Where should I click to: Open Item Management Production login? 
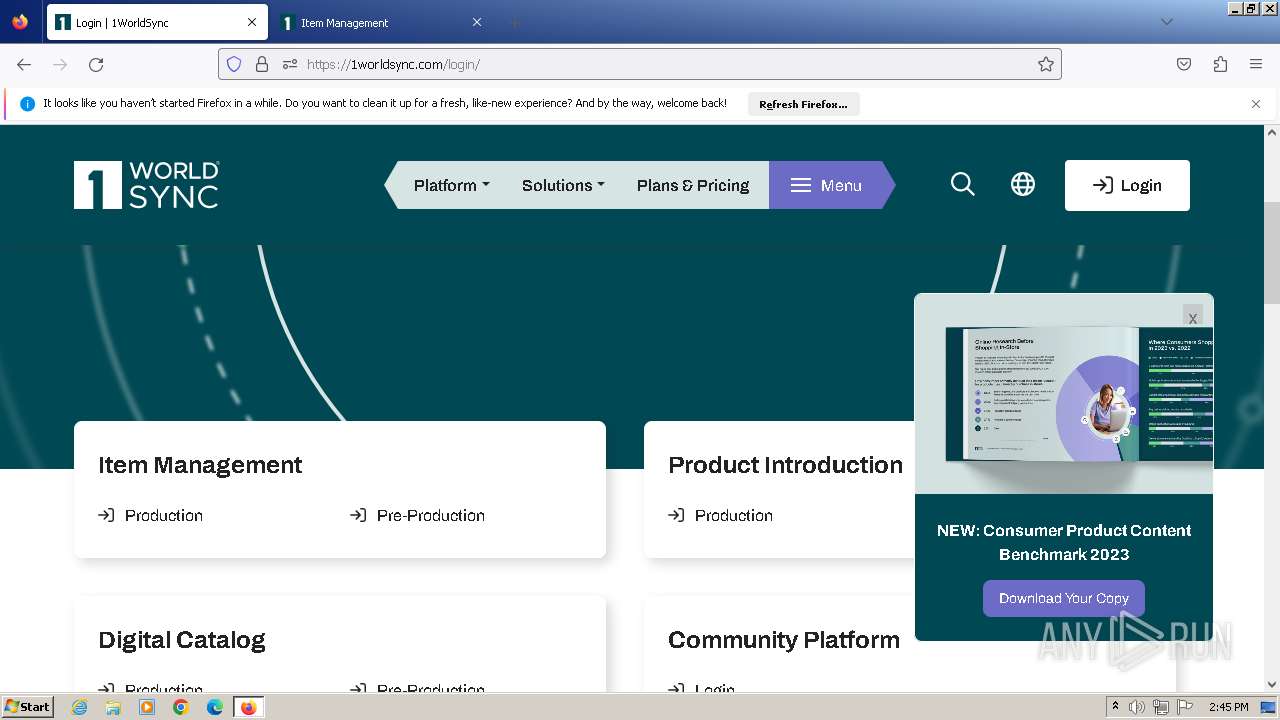click(x=150, y=515)
